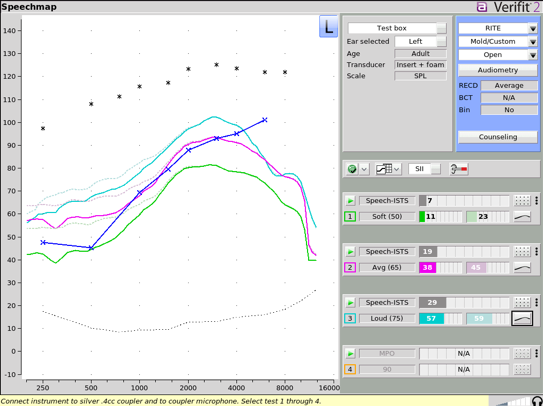
Task: Open three-dot menu for test 2
Action: [x=536, y=251]
